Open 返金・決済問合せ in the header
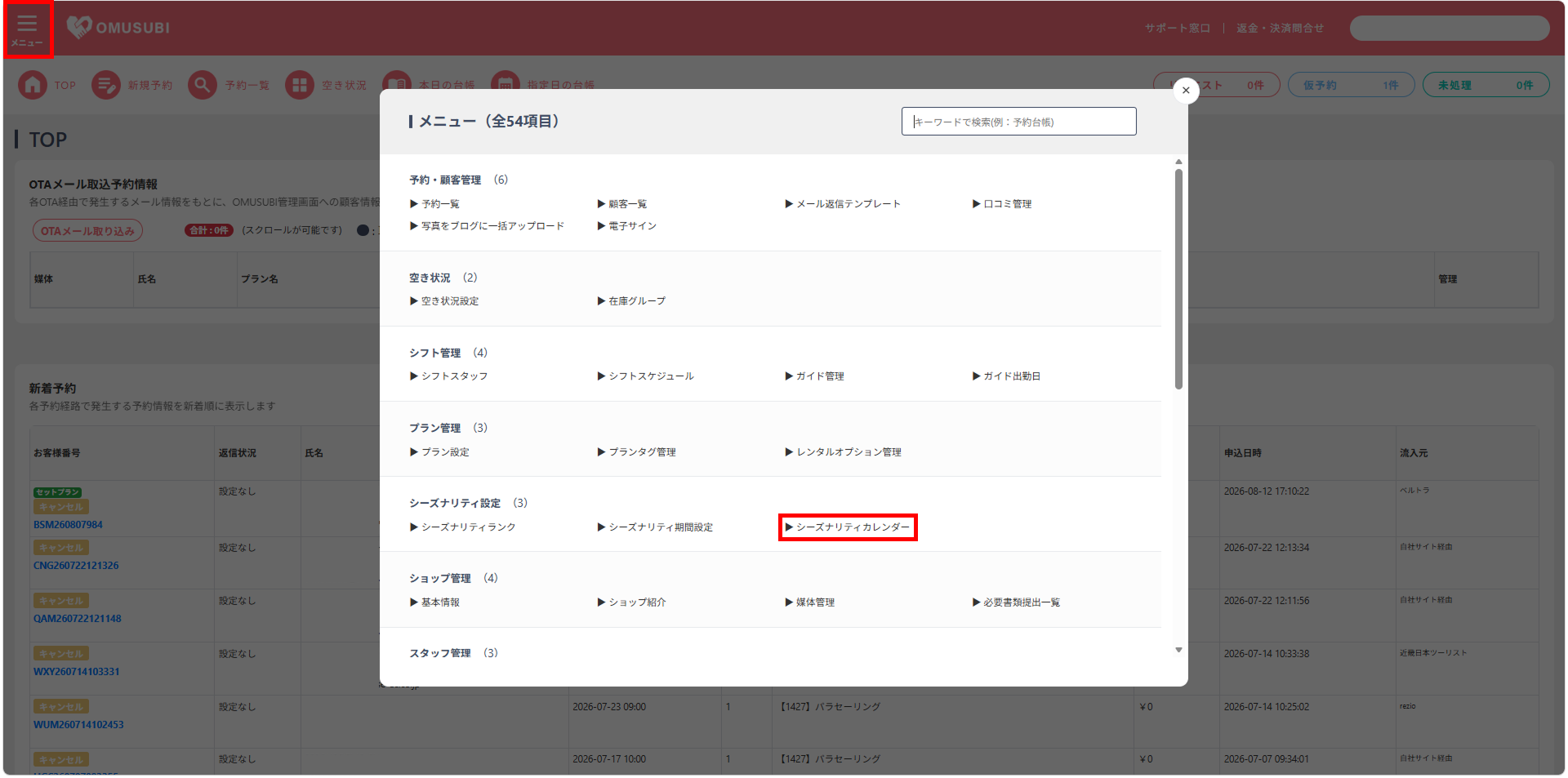This screenshot has height=778, width=1568. point(1280,28)
